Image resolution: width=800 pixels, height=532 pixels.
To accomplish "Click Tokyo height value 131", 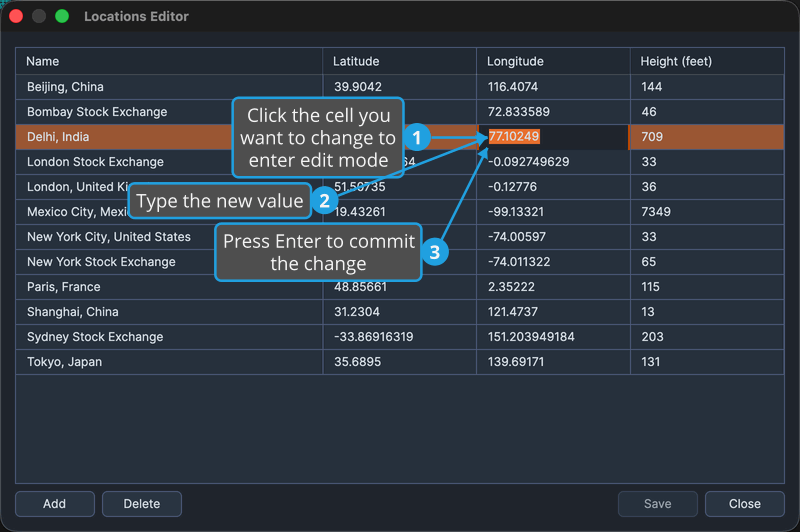I will click(x=707, y=362).
